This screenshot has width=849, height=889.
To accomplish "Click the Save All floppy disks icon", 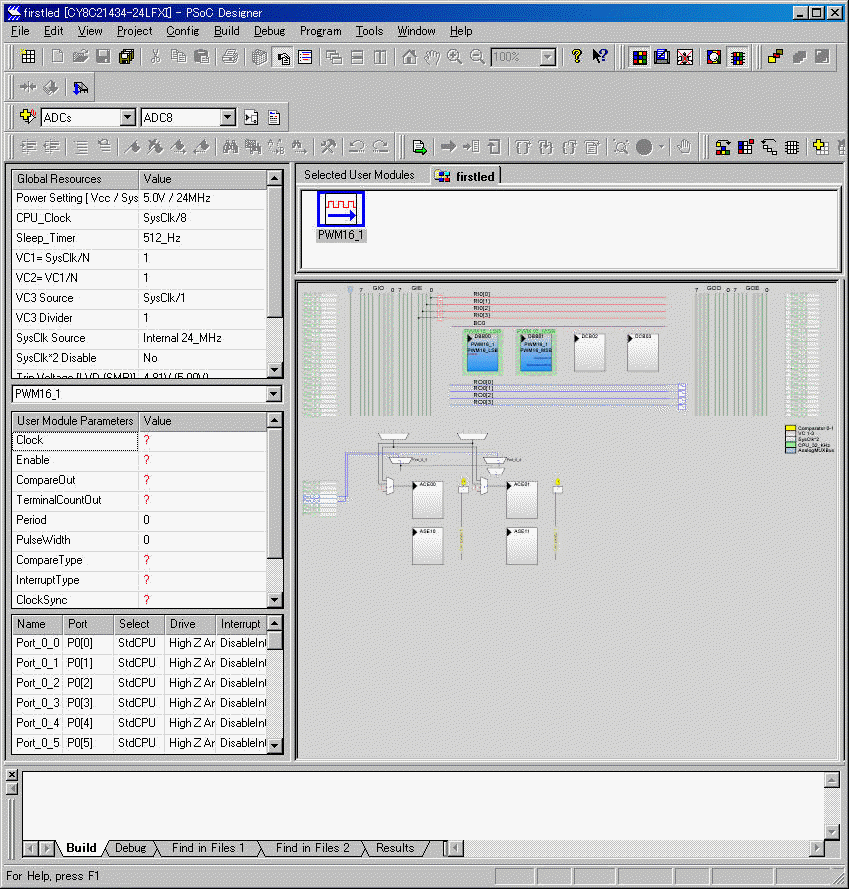I will [126, 57].
